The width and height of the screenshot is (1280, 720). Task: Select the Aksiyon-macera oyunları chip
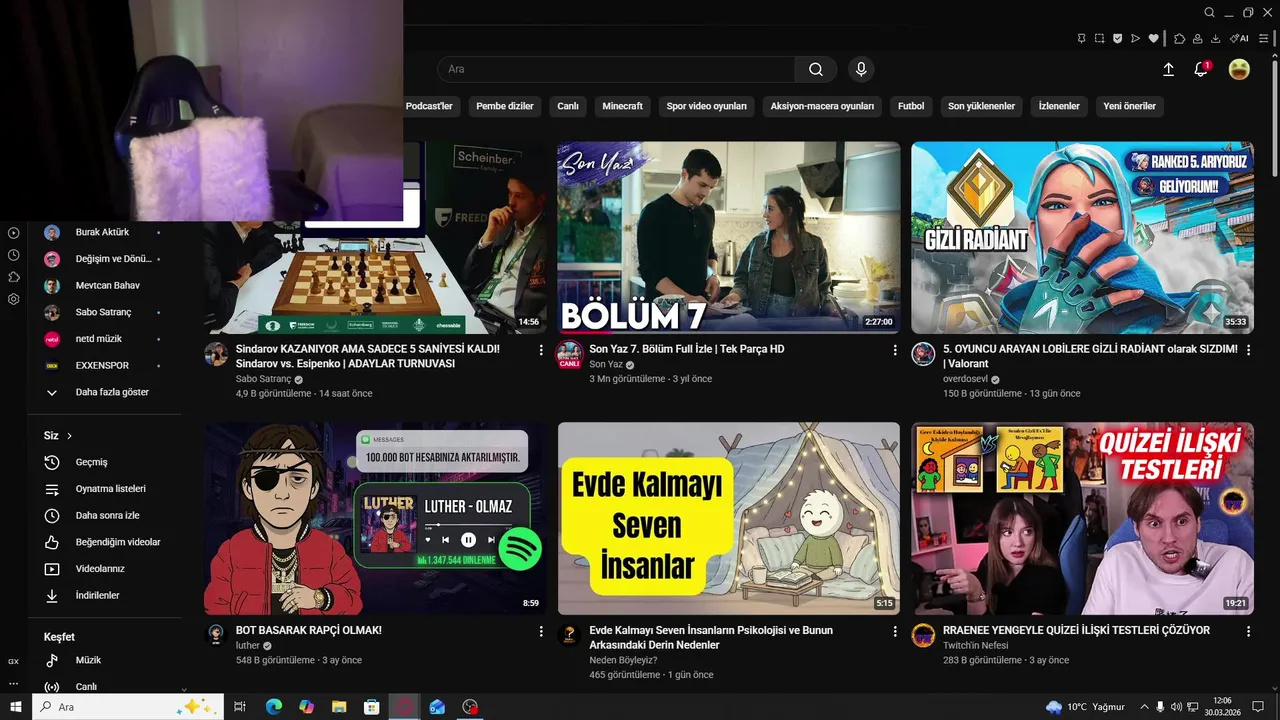click(822, 106)
